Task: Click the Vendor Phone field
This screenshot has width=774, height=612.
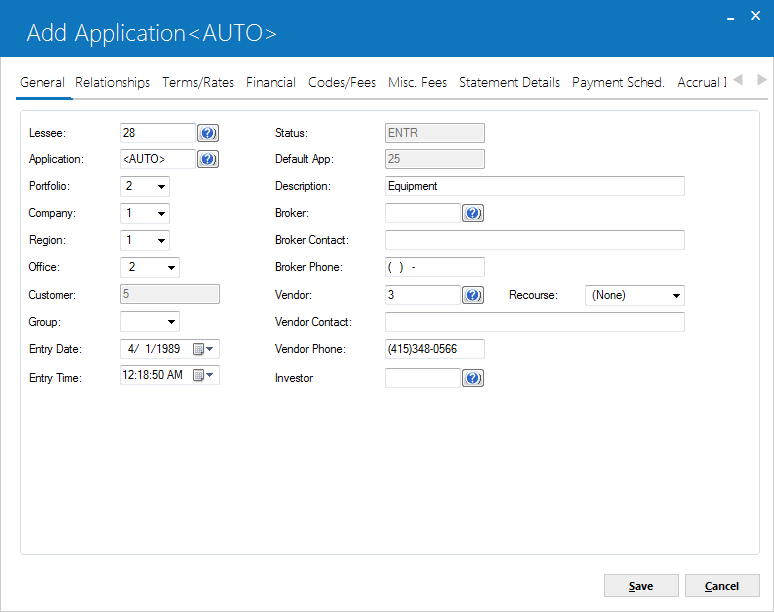Action: (435, 349)
